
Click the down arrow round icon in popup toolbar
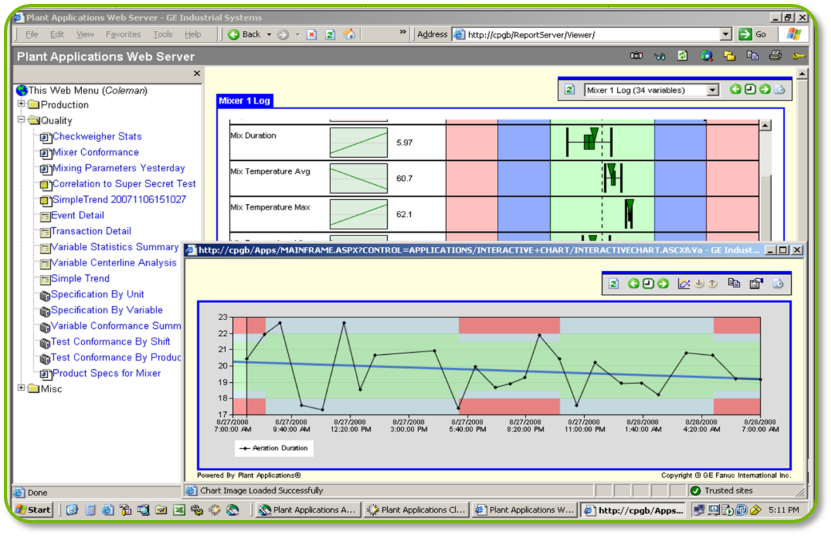pyautogui.click(x=700, y=284)
